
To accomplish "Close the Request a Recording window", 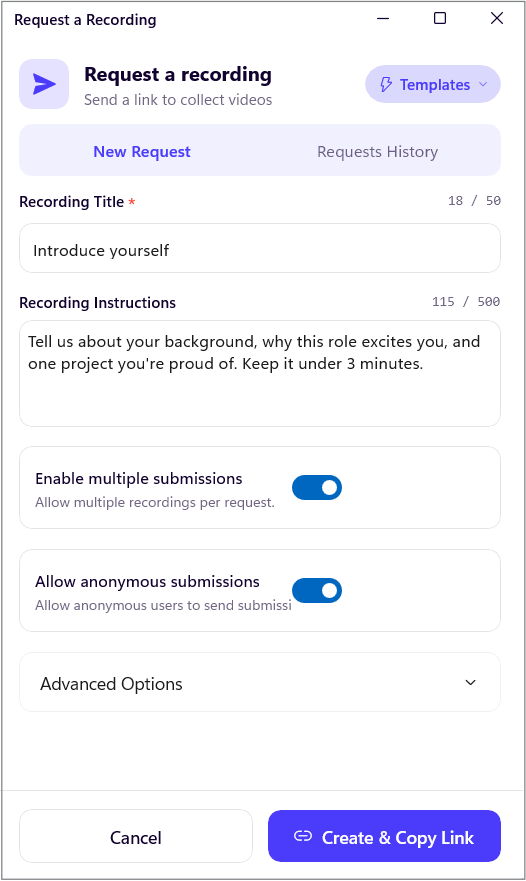I will coord(497,19).
